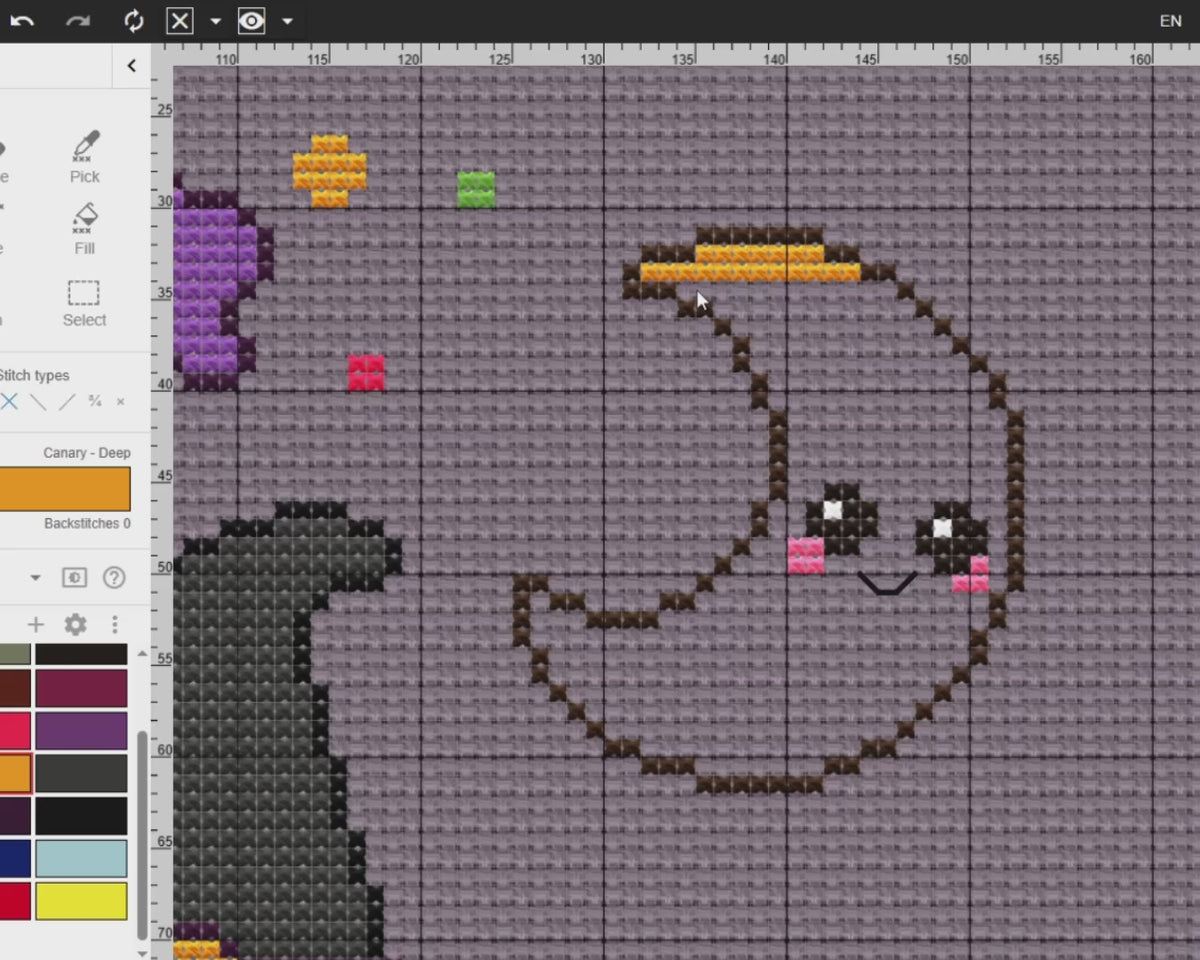Click the red stitch block on canvas
This screenshot has width=1200, height=960.
pyautogui.click(x=366, y=373)
